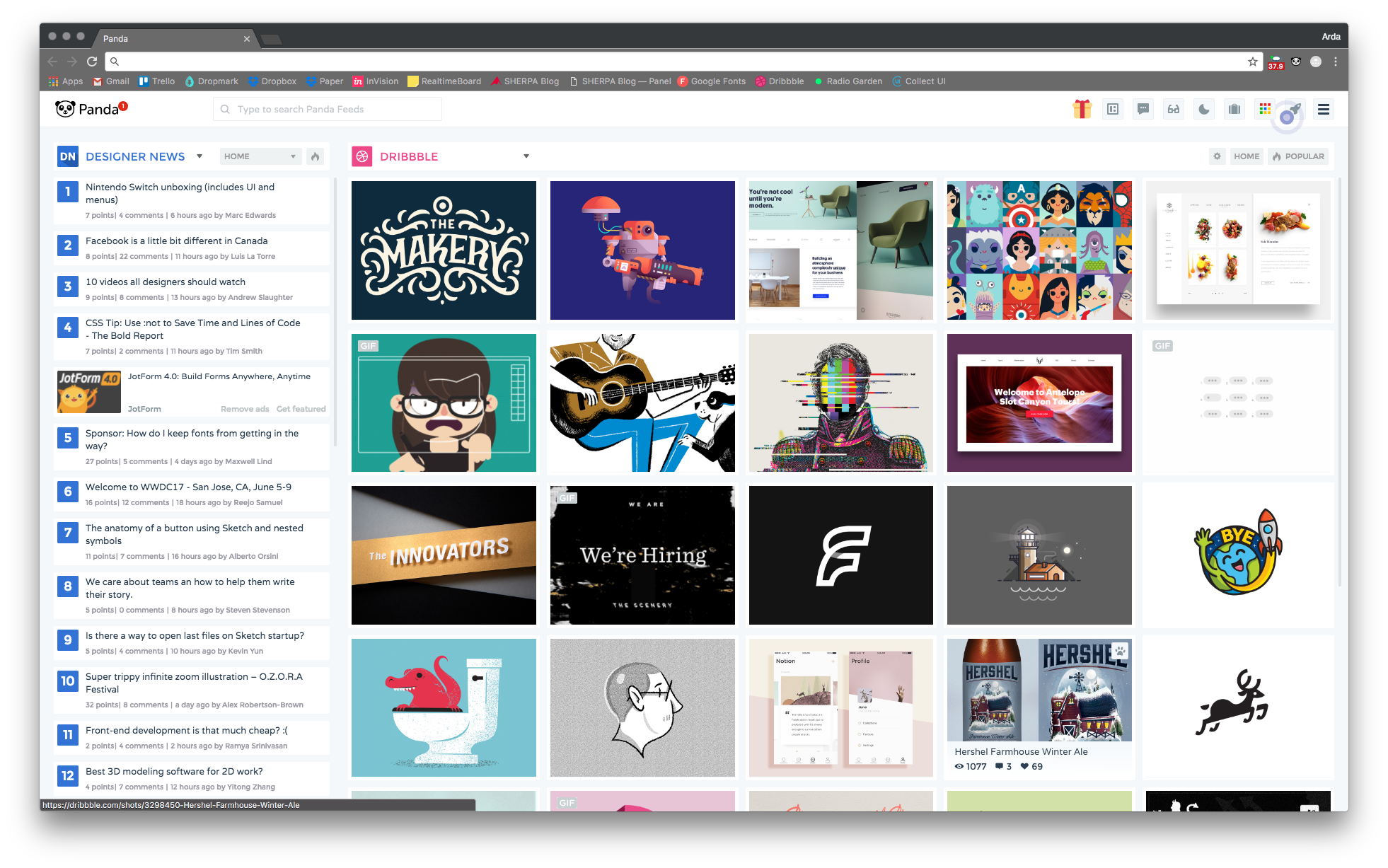Open Super trippy infinite zoom illustration article
This screenshot has width=1388, height=868.
click(x=194, y=683)
